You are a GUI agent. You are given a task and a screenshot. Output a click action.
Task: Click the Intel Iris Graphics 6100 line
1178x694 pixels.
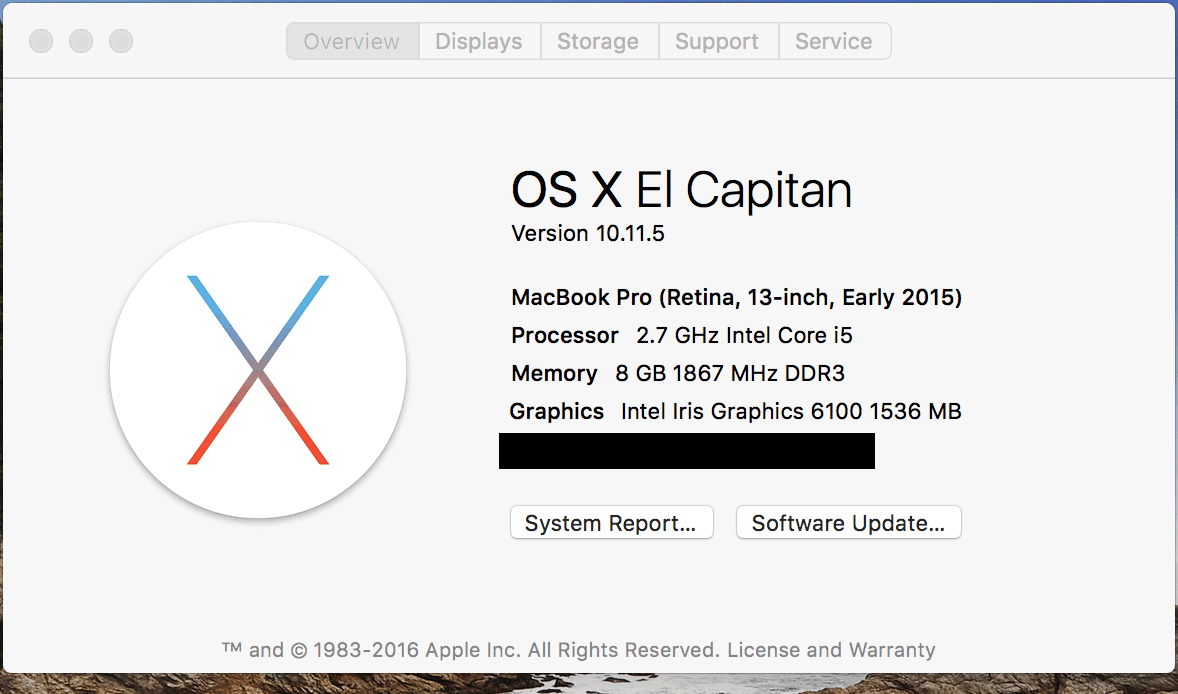[x=735, y=411]
